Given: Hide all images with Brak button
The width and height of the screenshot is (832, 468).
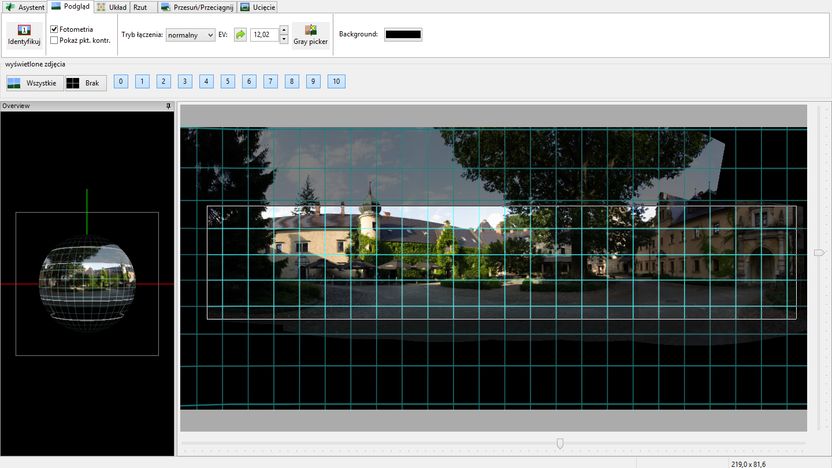Looking at the screenshot, I should click(85, 83).
